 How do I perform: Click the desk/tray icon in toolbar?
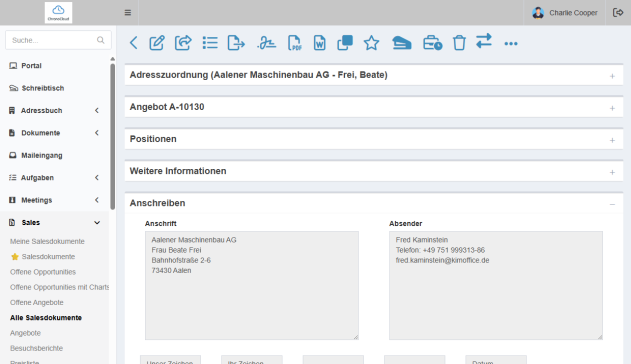[x=402, y=43]
